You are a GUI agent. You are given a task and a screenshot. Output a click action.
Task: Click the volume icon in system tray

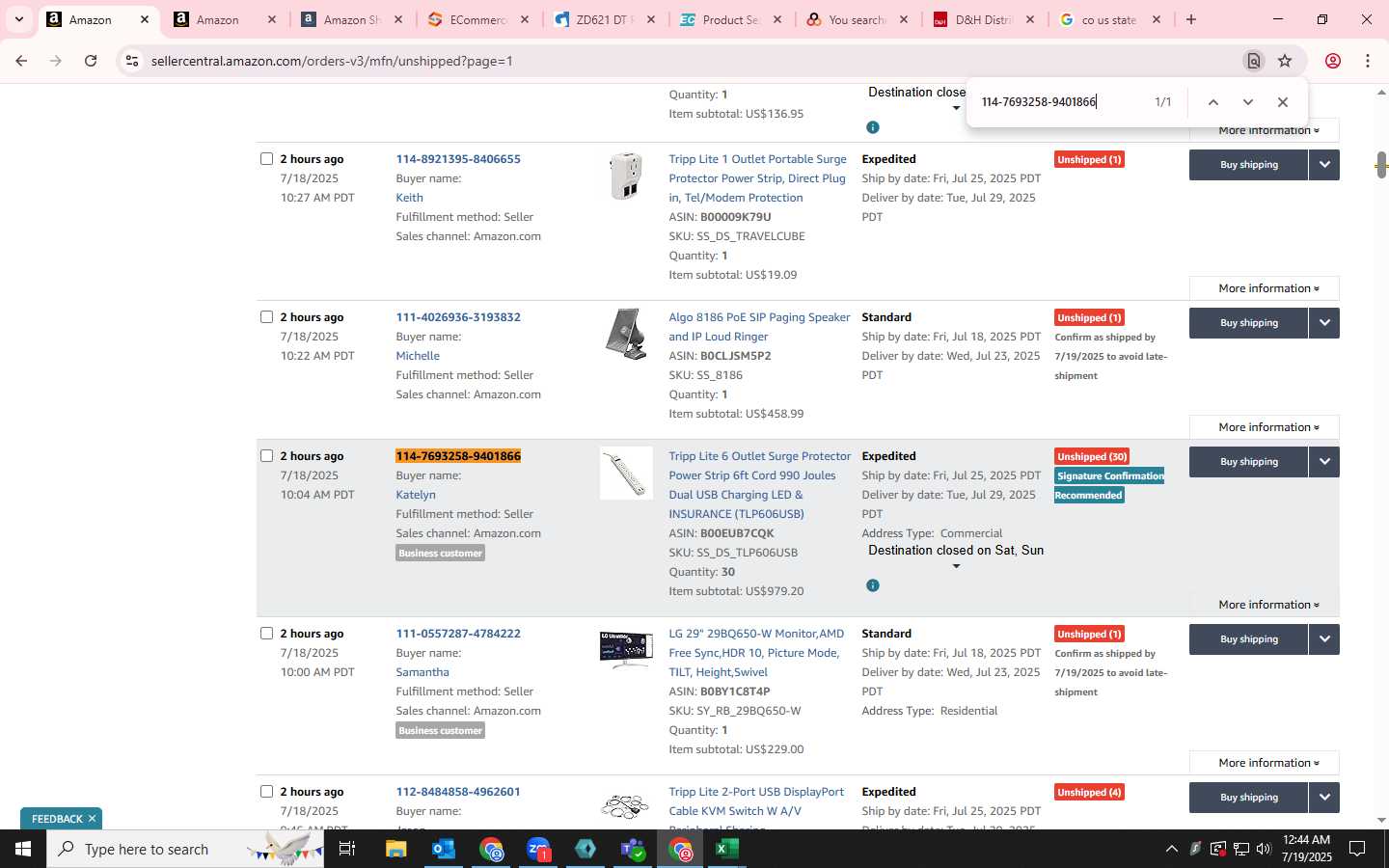click(1264, 849)
